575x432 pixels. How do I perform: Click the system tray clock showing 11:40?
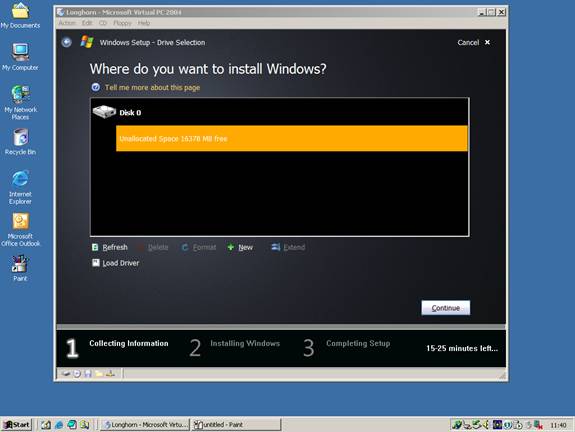(x=558, y=425)
